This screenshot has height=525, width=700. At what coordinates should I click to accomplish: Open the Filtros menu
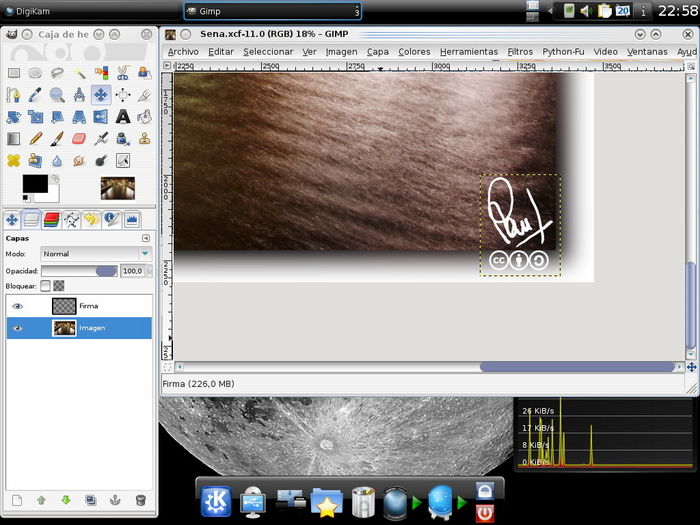tap(520, 52)
